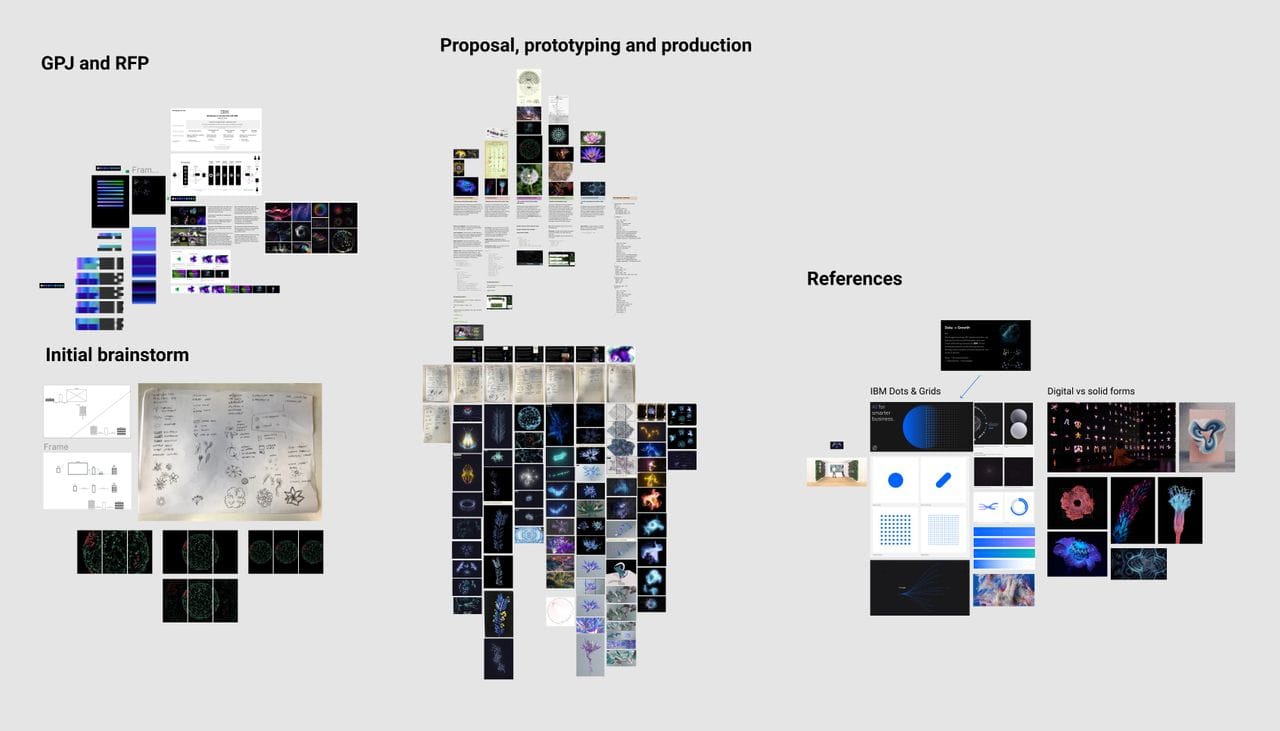1280x731 pixels.
Task: Click the "Digital vs solid forms" label
Action: pyautogui.click(x=1090, y=391)
